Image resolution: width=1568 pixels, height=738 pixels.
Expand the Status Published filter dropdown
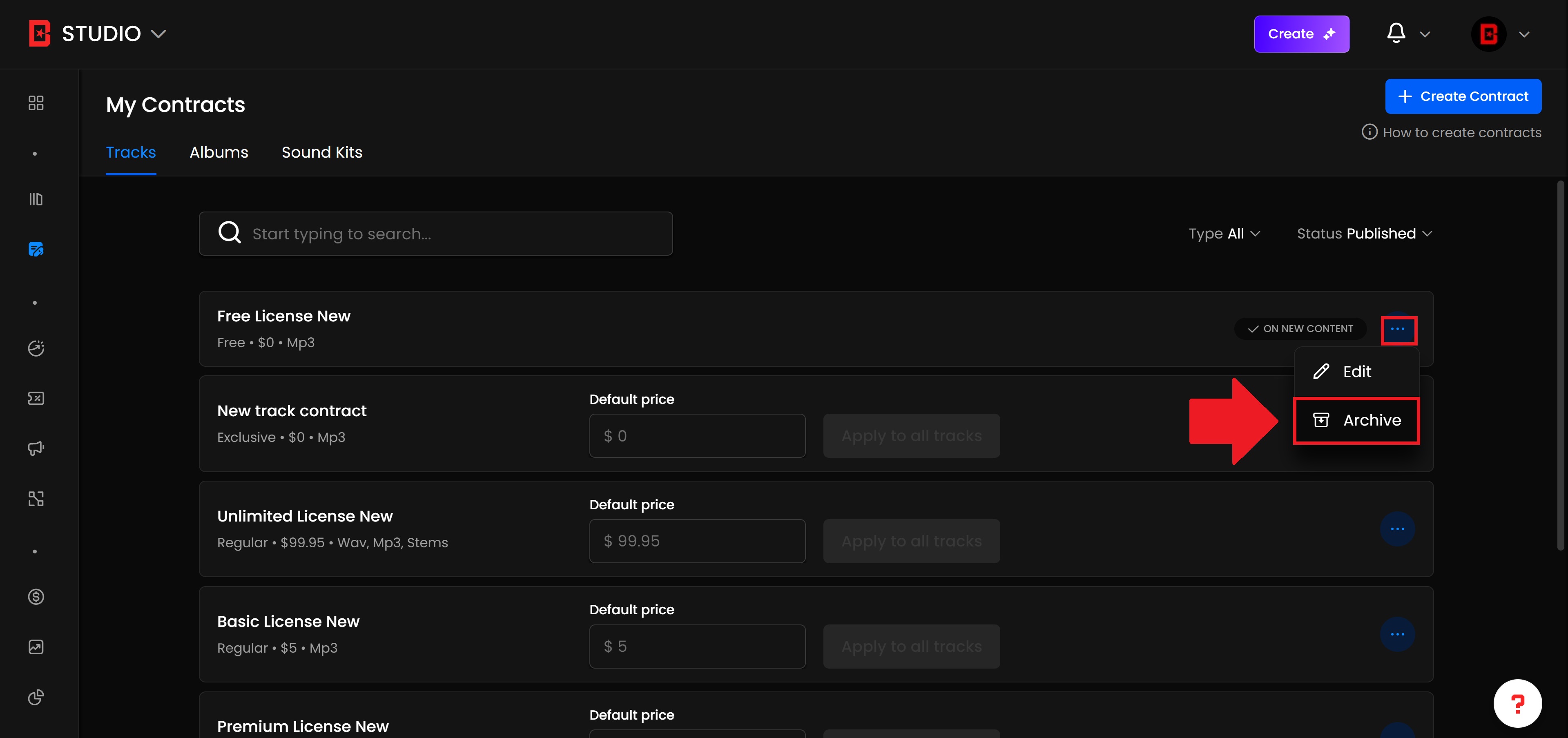coord(1364,234)
